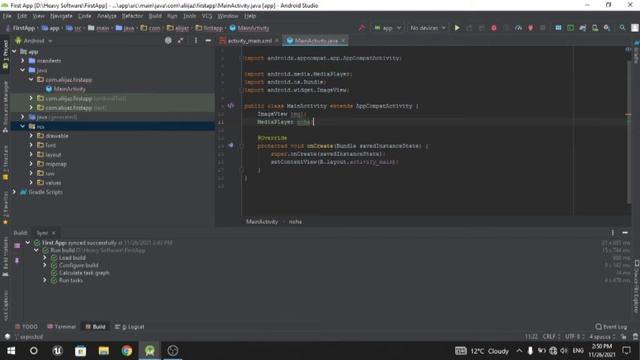Hide the Build panel with minus icon
This screenshot has width=640, height=360.
tap(625, 233)
